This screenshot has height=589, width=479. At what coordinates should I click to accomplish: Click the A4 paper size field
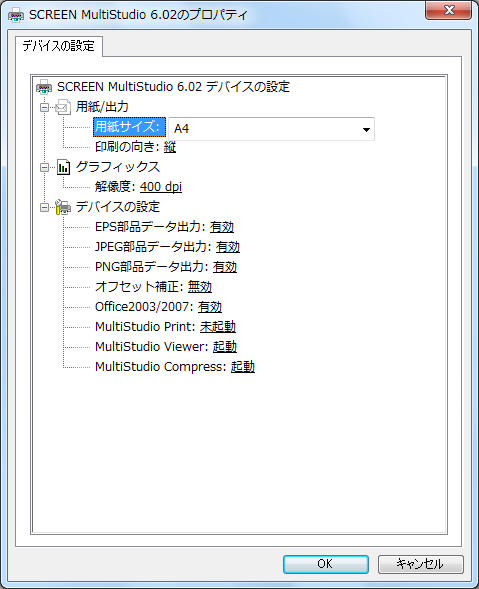coord(271,129)
